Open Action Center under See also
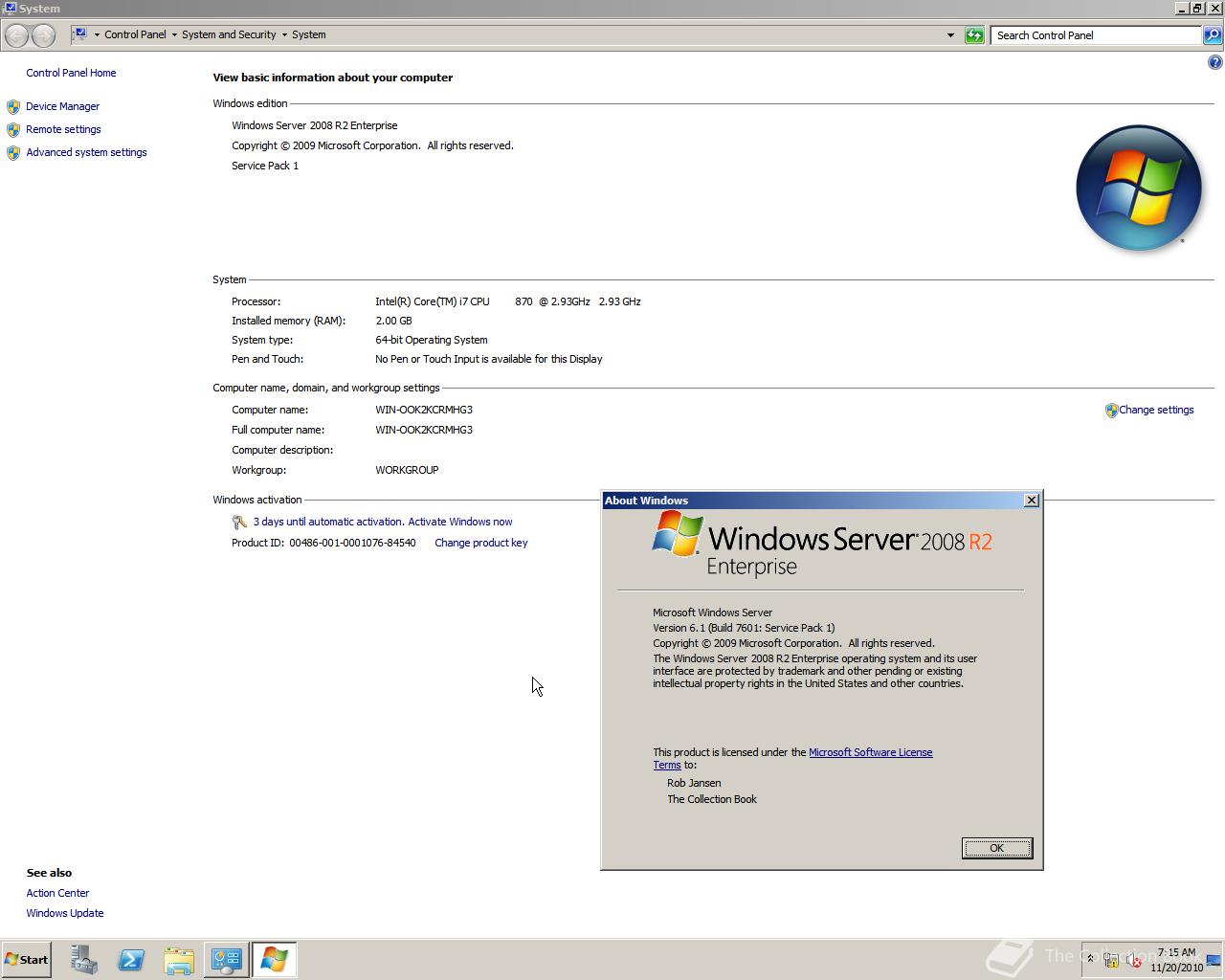Viewport: 1225px width, 980px height. pos(57,893)
